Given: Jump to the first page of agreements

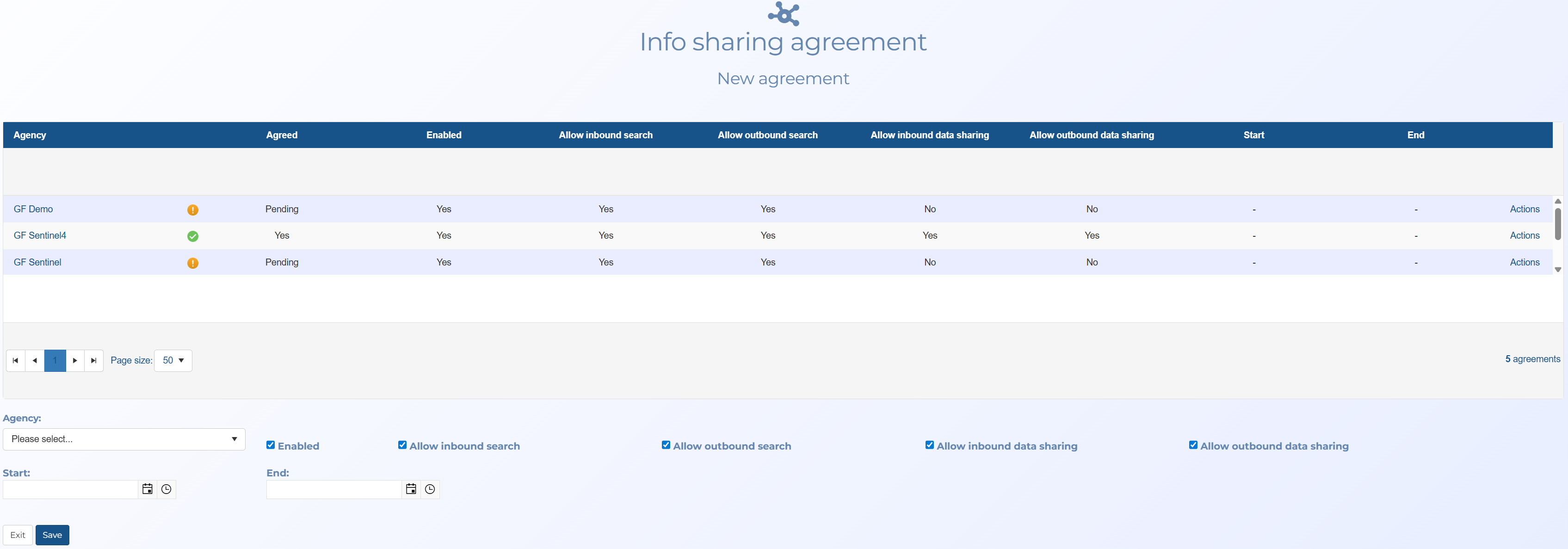Looking at the screenshot, I should pyautogui.click(x=15, y=360).
